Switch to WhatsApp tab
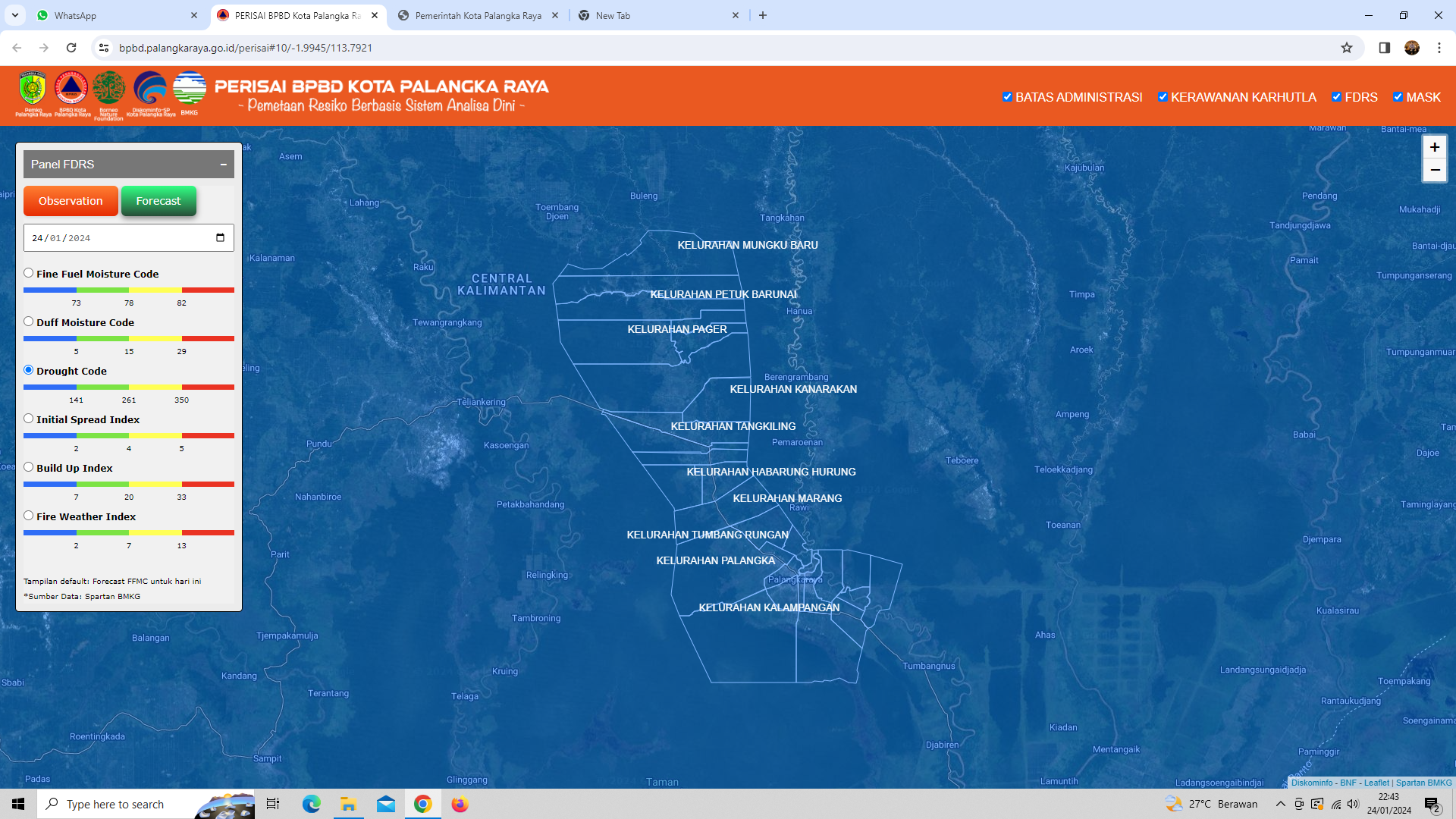Screen dimensions: 1456x819 (118, 15)
